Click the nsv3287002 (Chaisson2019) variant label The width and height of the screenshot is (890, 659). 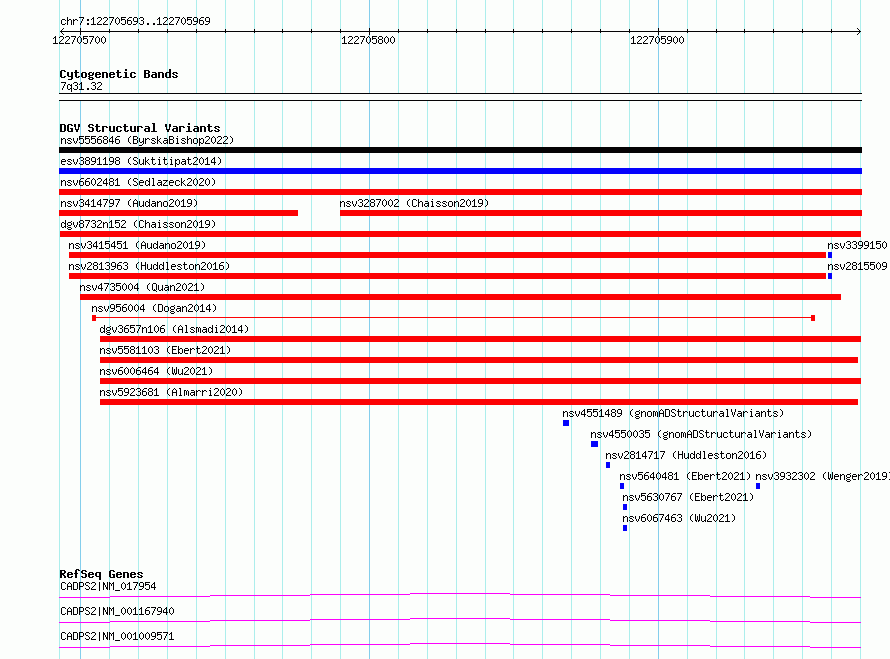pos(414,203)
